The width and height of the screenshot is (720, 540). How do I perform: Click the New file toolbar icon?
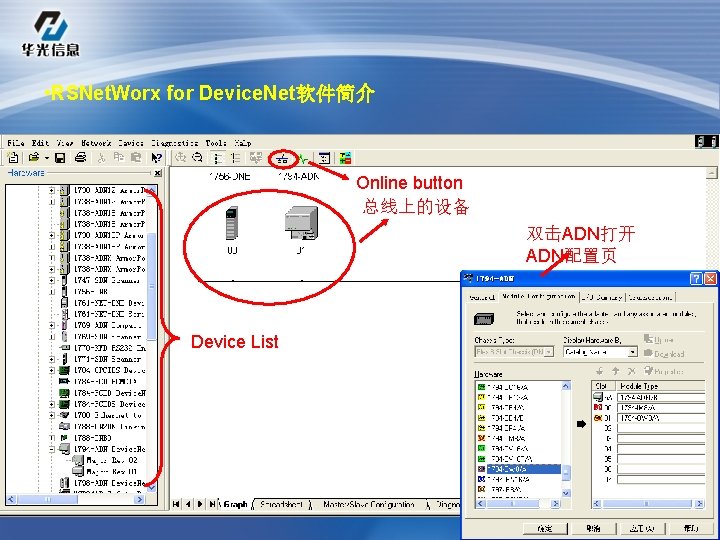click(13, 158)
